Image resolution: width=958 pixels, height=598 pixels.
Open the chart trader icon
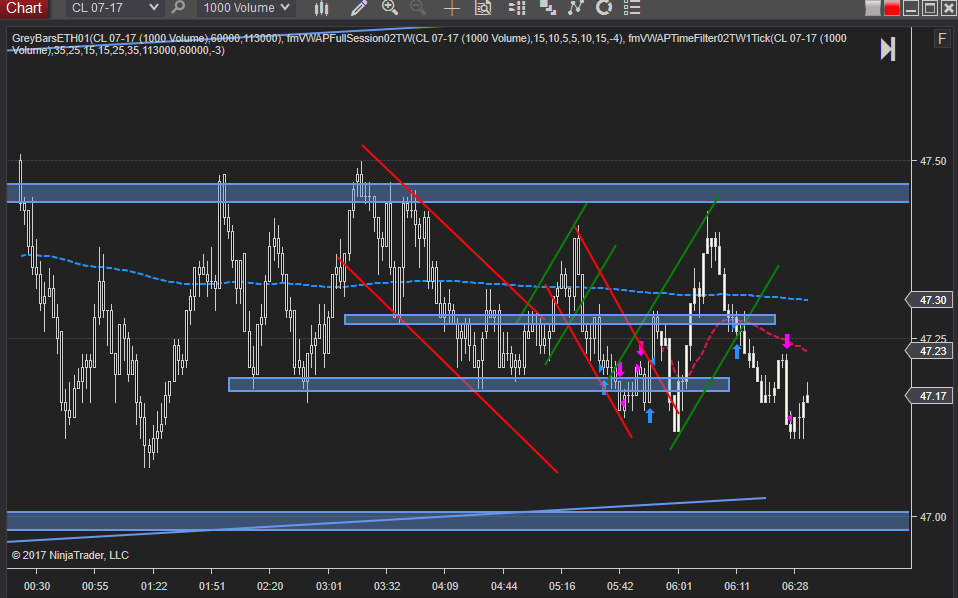517,8
